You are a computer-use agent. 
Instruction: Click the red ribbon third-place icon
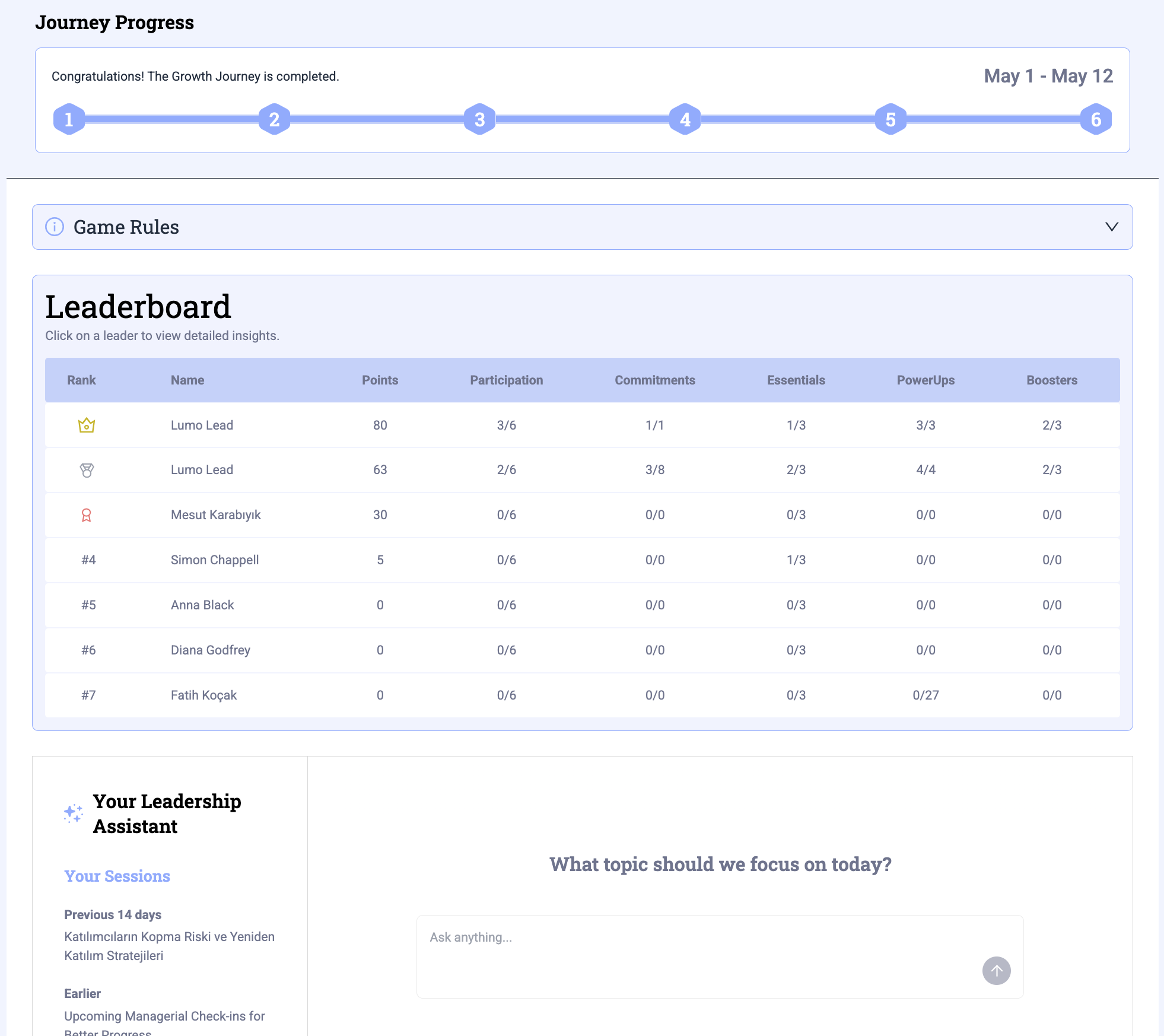[87, 515]
